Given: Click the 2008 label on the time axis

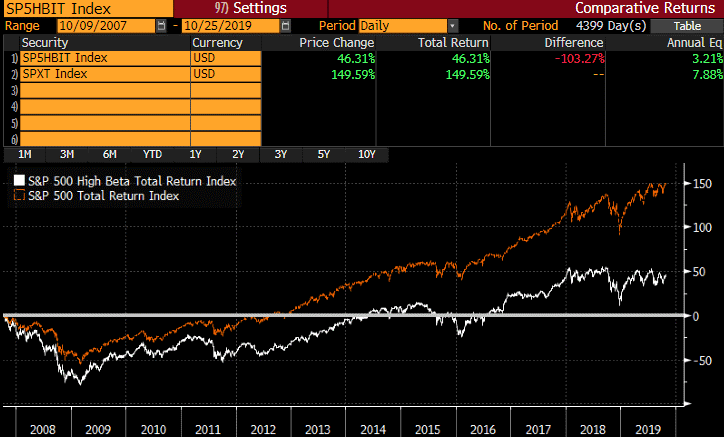Looking at the screenshot, I should pos(43,430).
